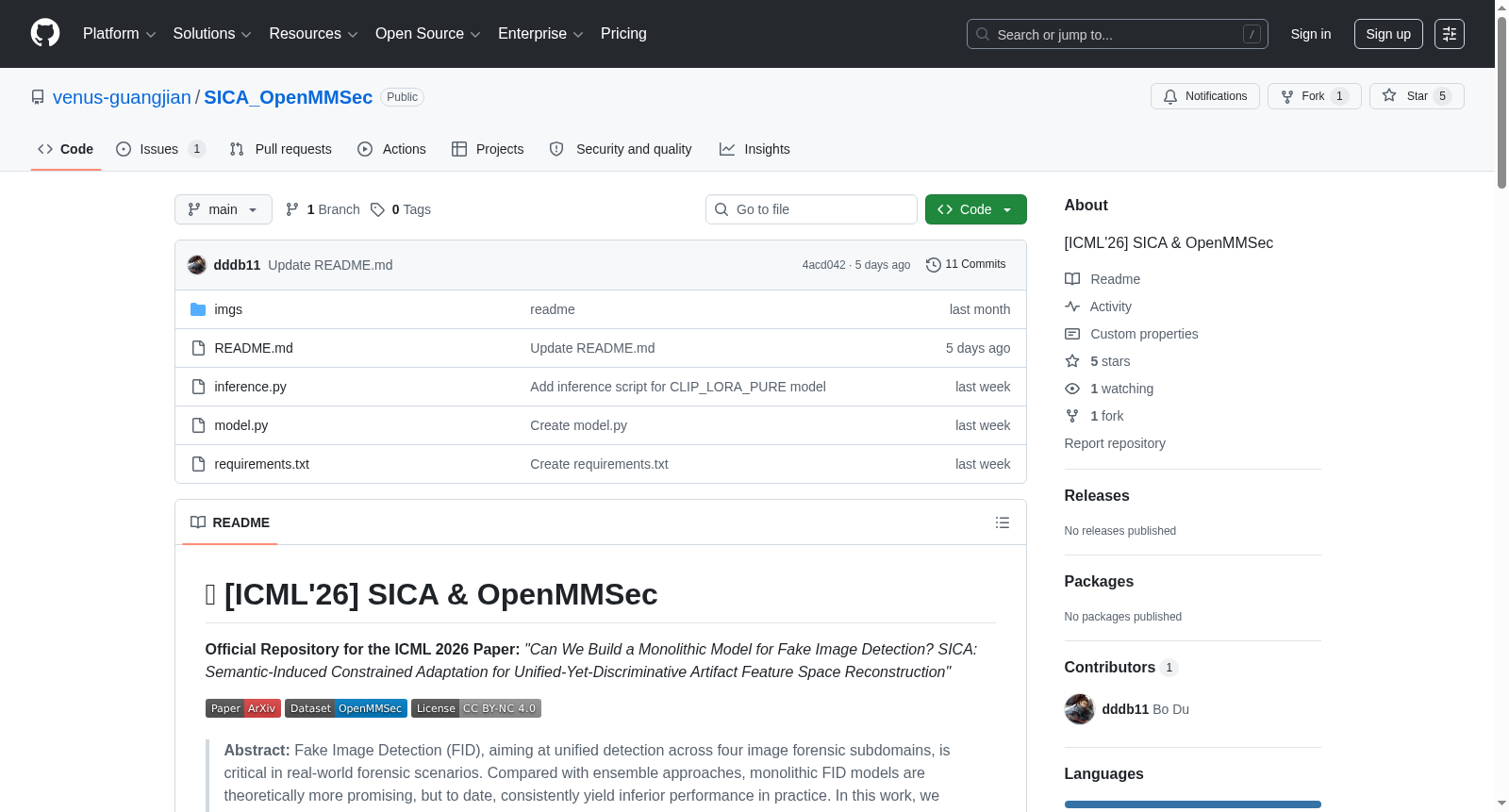Click the star icon in the Star button
The height and width of the screenshot is (812, 1509).
coord(1389,95)
